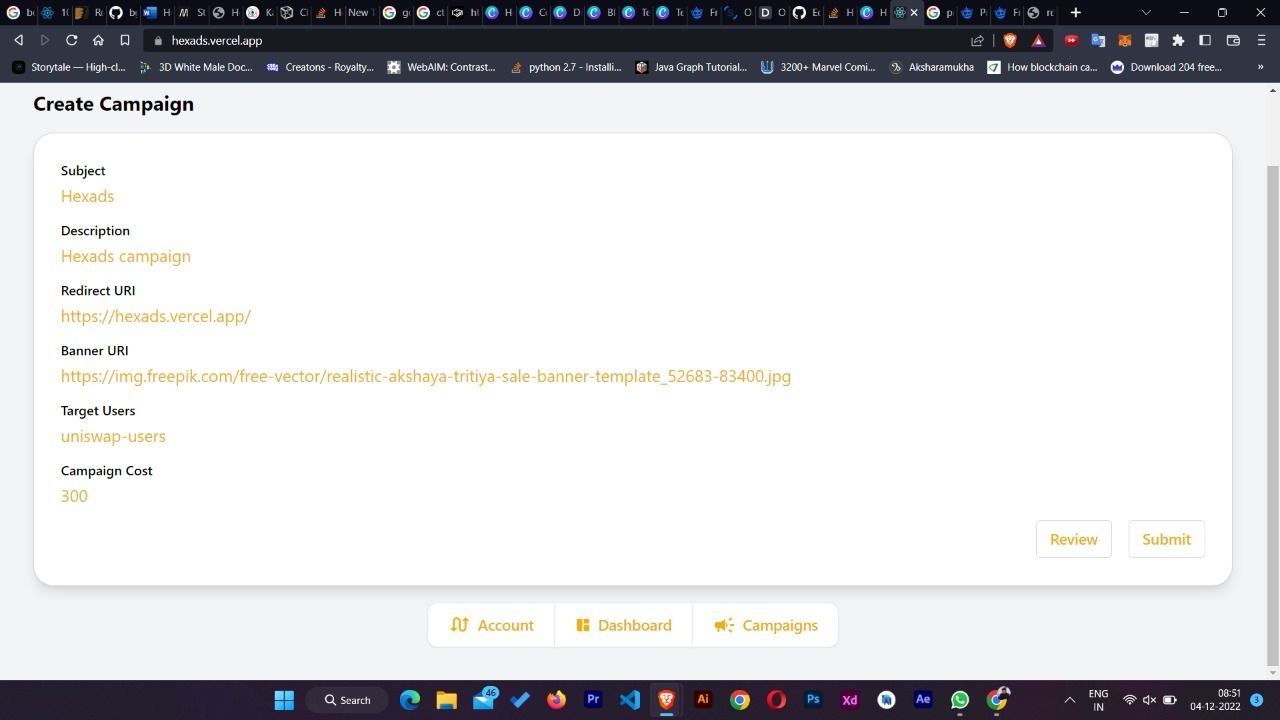Open WhatsApp from the taskbar
Image resolution: width=1280 pixels, height=720 pixels.
pyautogui.click(x=960, y=700)
